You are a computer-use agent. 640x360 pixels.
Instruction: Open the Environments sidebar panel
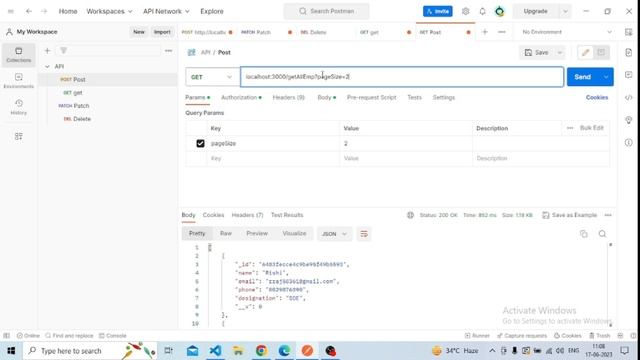click(x=18, y=81)
